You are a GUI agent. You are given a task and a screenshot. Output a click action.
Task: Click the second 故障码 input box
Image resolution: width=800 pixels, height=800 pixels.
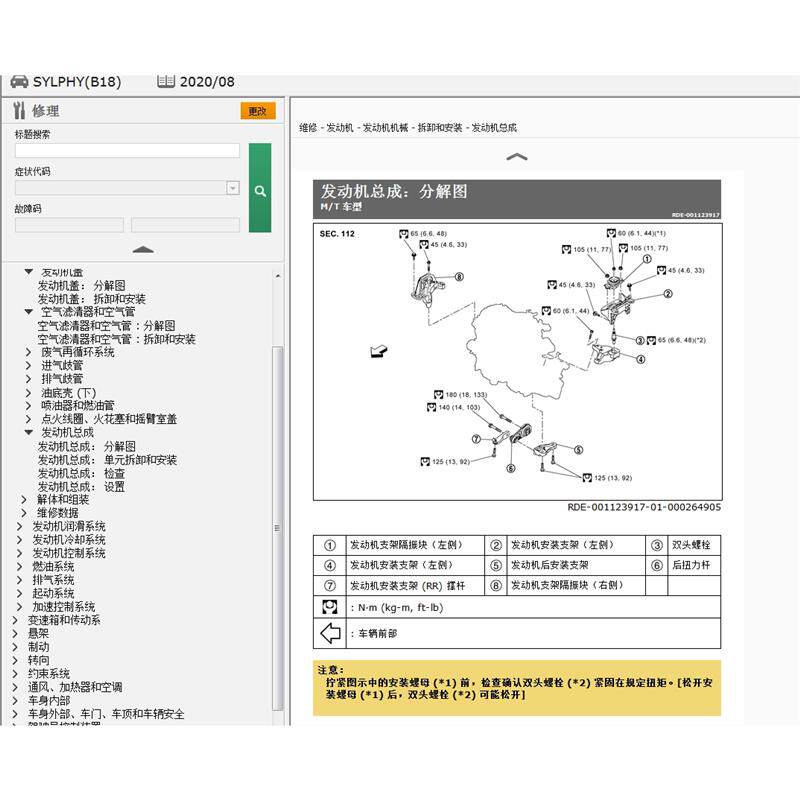[185, 225]
